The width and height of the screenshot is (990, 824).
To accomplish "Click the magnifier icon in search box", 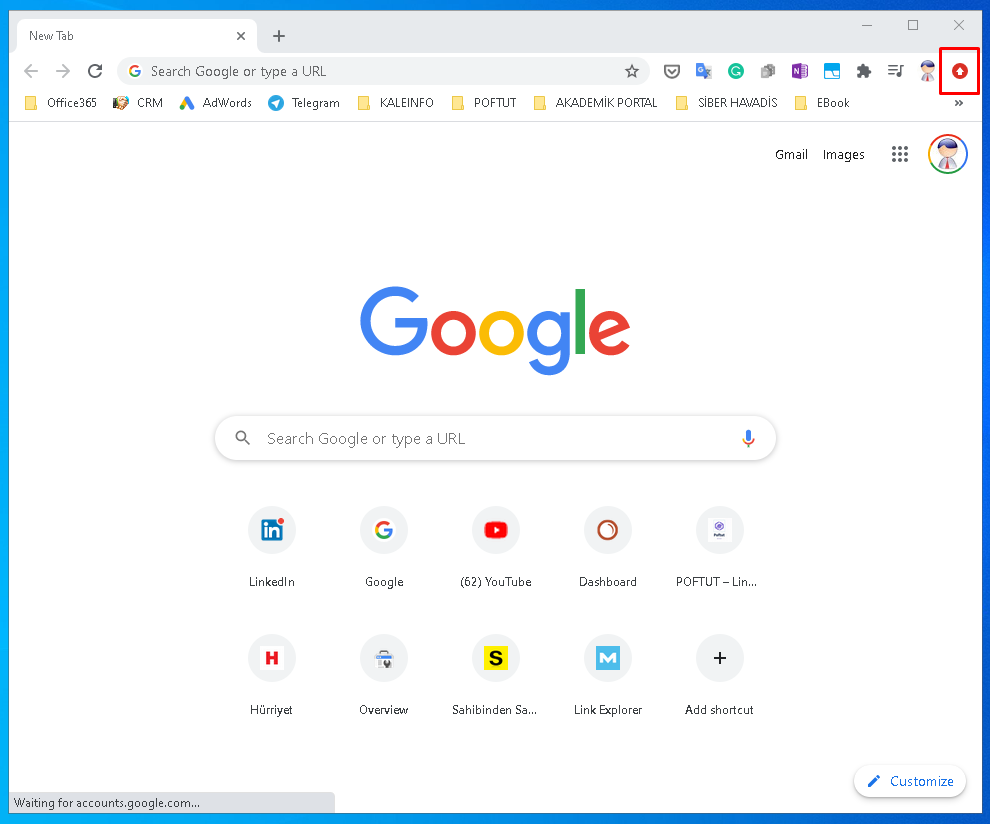I will (x=242, y=438).
